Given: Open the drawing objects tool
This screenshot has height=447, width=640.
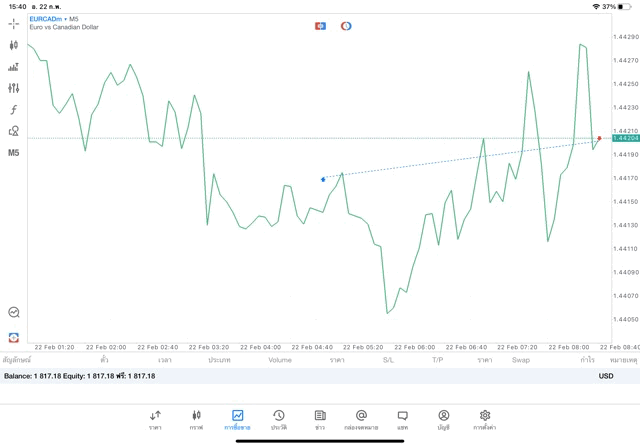Looking at the screenshot, I should tap(14, 131).
